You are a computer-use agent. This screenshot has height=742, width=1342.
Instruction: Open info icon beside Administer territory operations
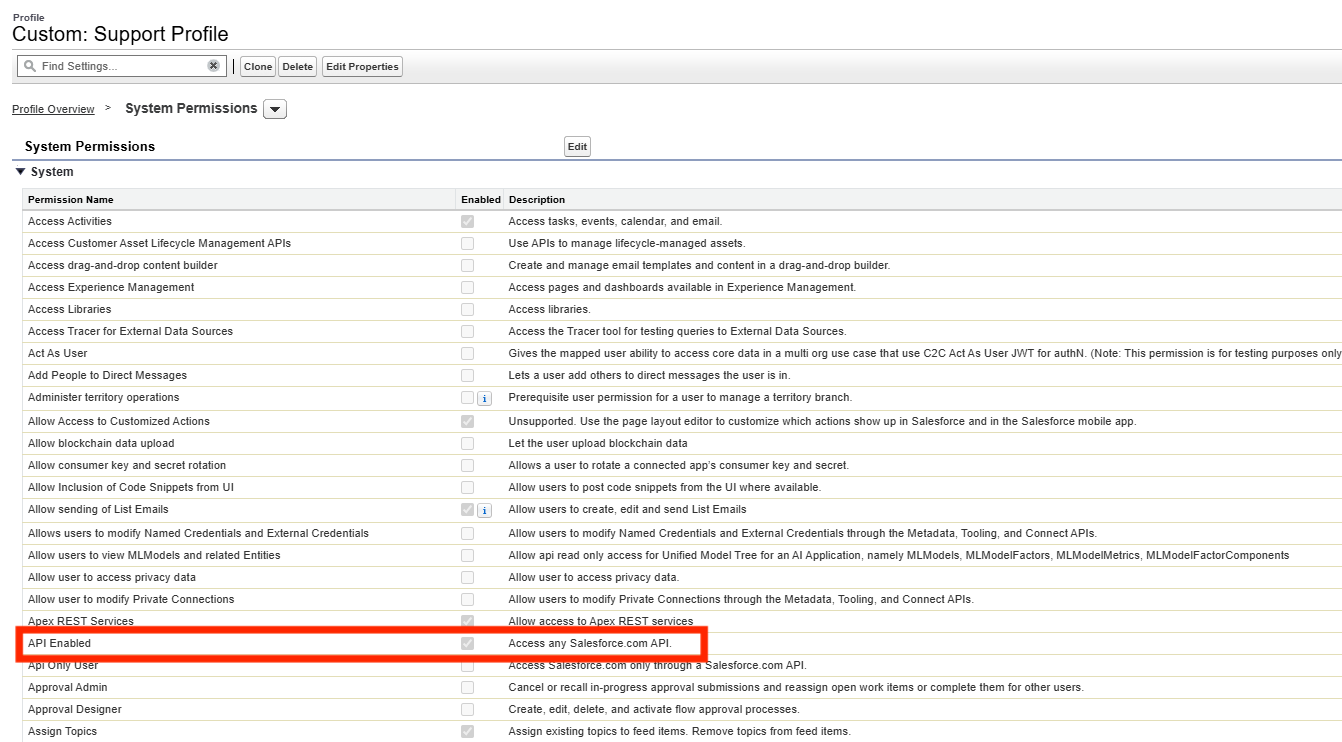484,398
